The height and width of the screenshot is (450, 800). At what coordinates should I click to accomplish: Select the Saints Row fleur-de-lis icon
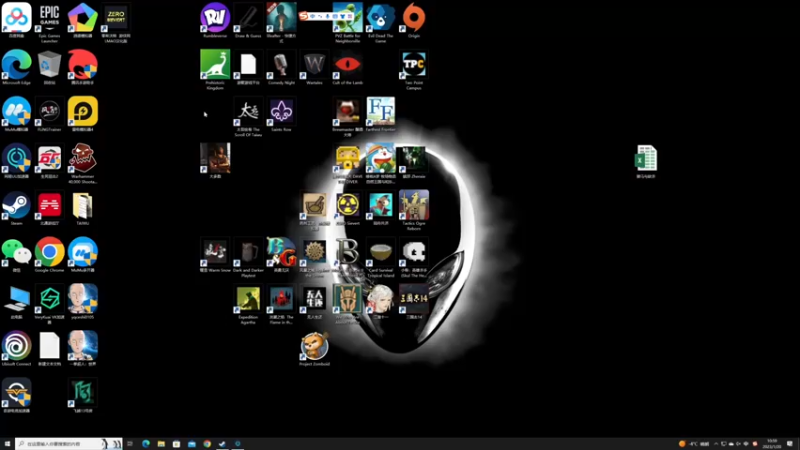(x=281, y=112)
